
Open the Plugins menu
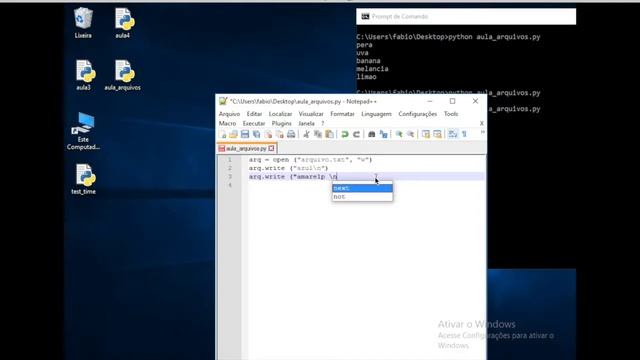tap(282, 123)
